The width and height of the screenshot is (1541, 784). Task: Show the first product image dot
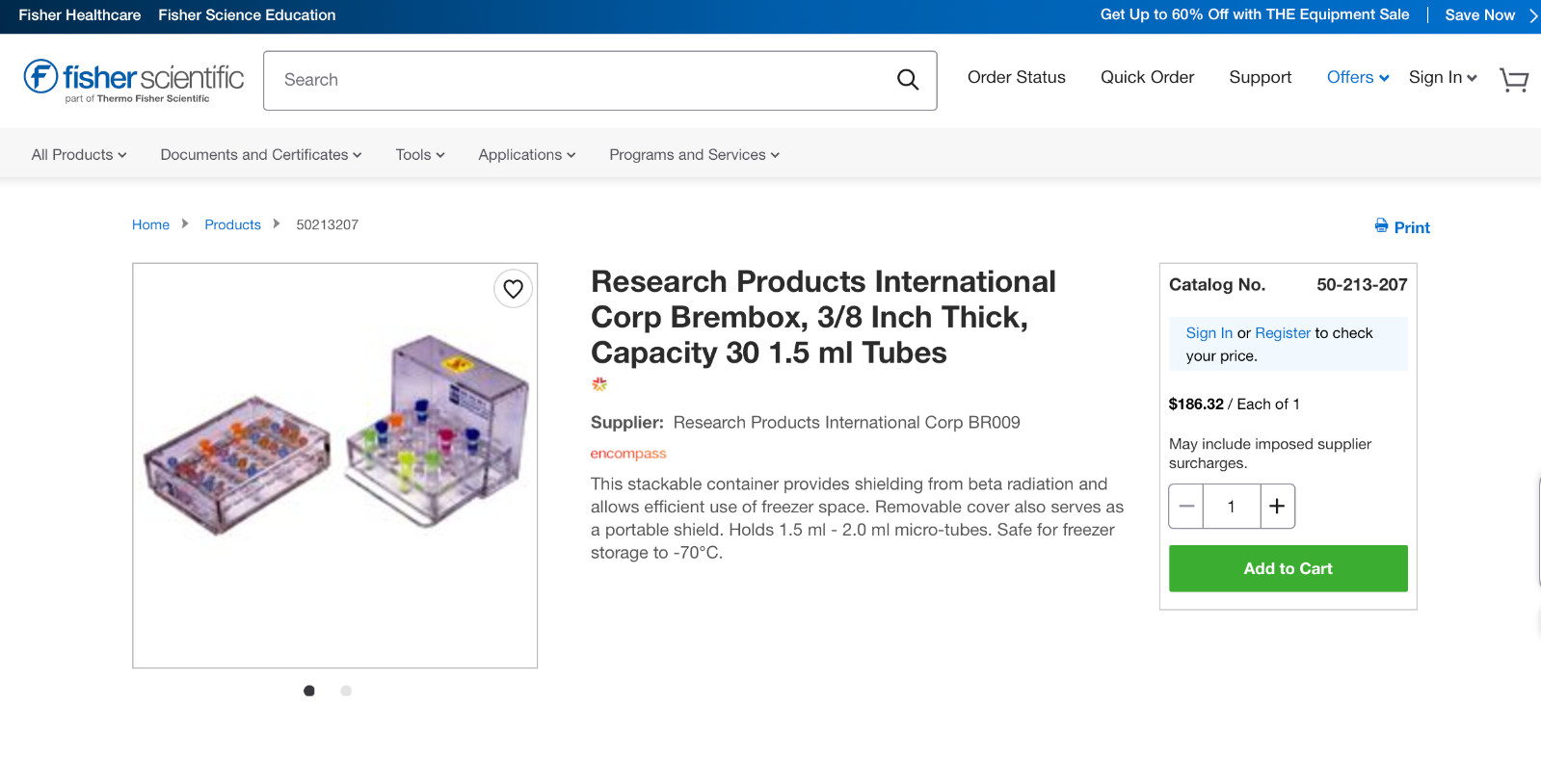(309, 691)
